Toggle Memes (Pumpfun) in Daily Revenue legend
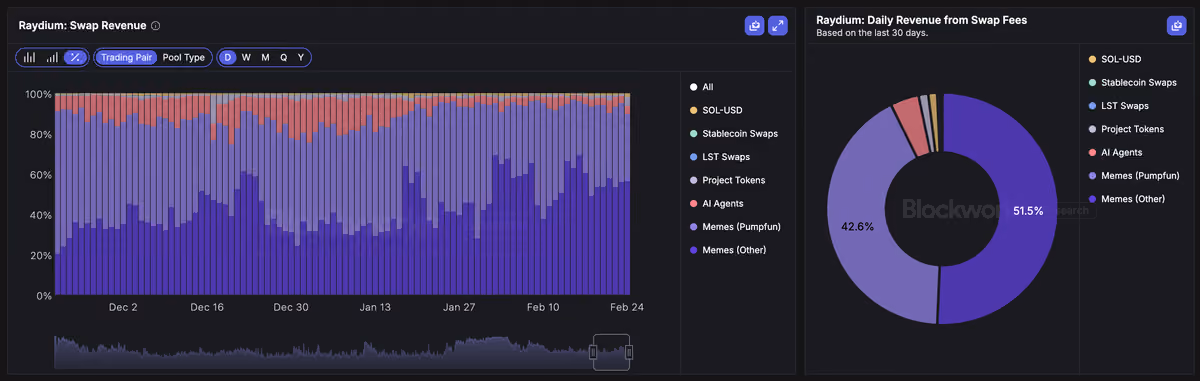 click(1134, 175)
